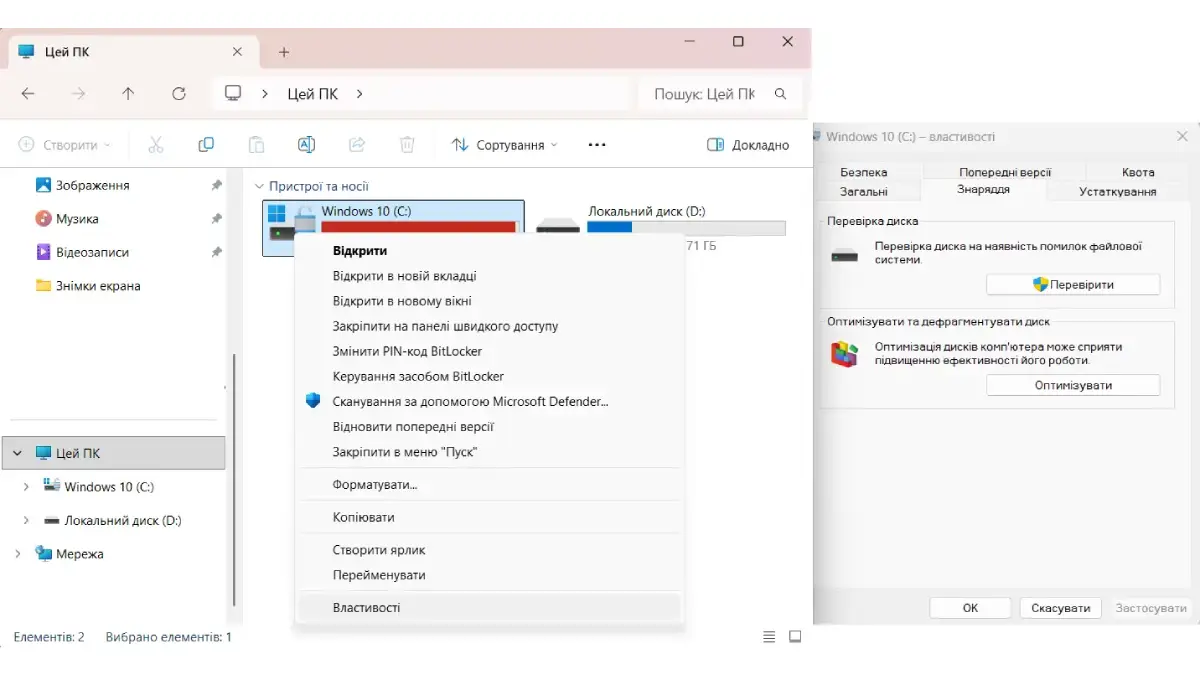The height and width of the screenshot is (675, 1200).
Task: Click the monitor icon in address bar
Action: (x=233, y=93)
